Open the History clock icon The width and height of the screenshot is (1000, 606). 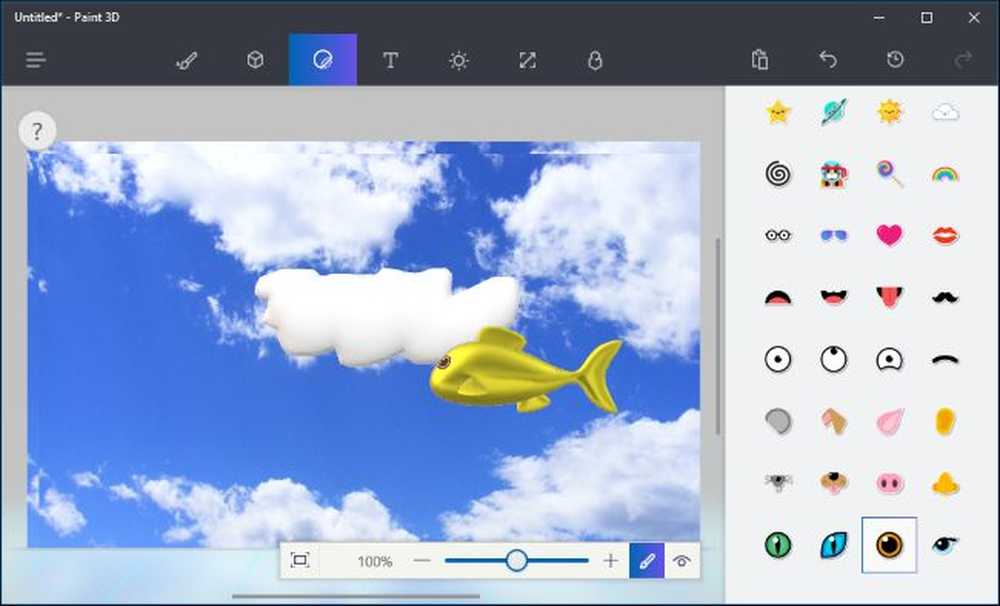pyautogui.click(x=895, y=59)
